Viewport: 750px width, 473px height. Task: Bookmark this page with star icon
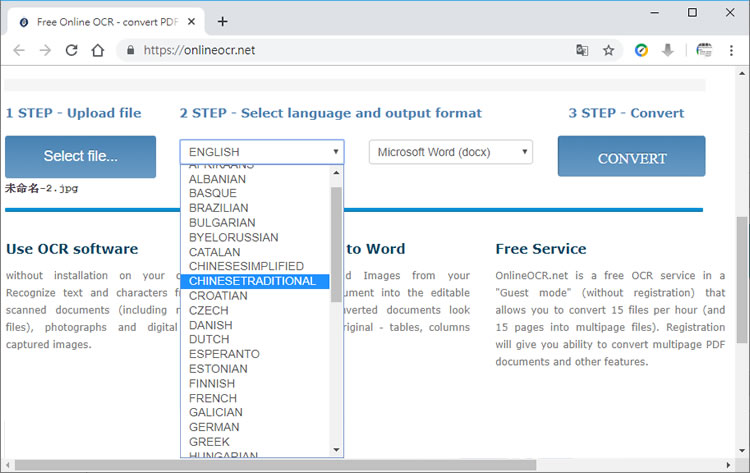coord(608,50)
